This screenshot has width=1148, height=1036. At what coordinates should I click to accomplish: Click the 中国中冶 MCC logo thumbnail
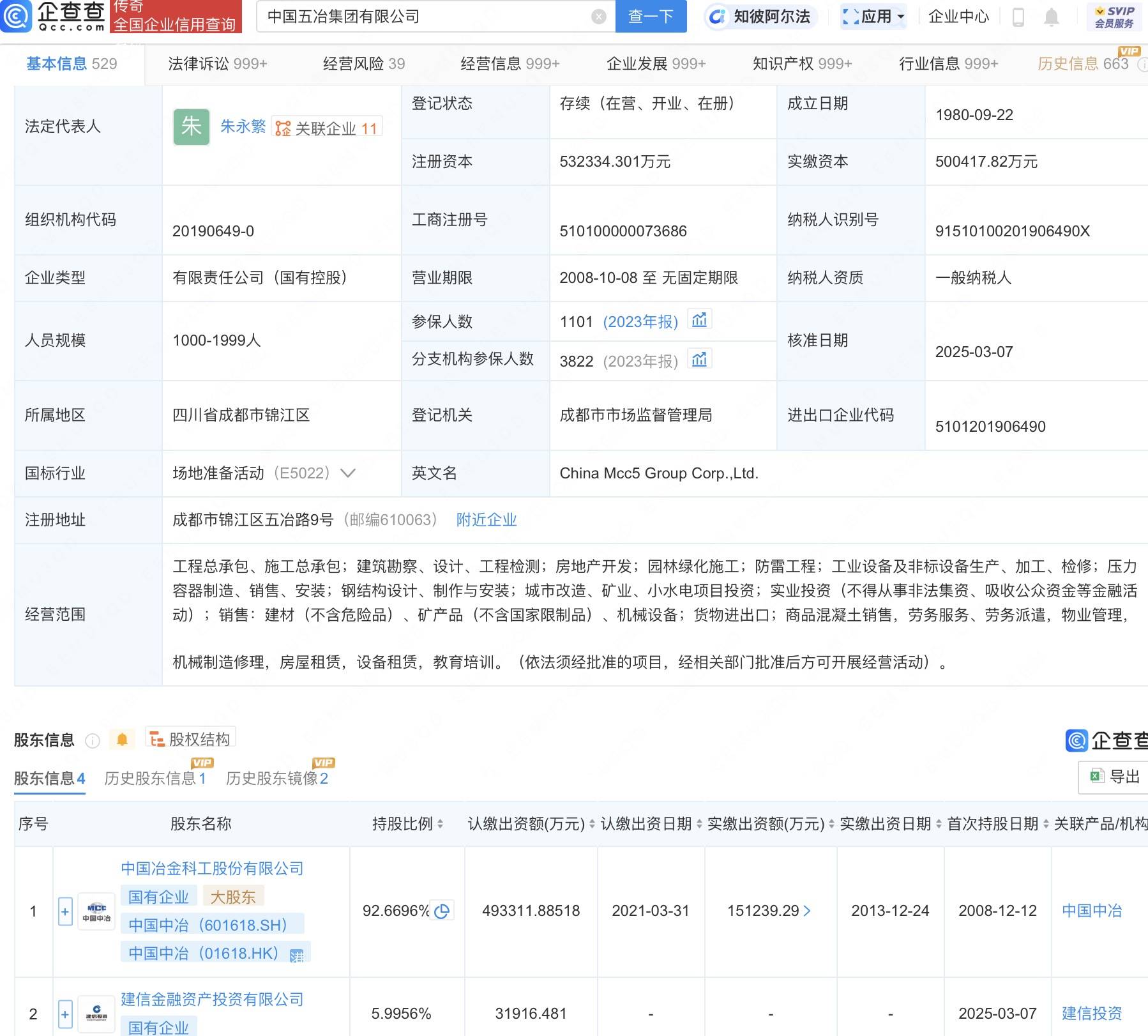click(x=96, y=911)
